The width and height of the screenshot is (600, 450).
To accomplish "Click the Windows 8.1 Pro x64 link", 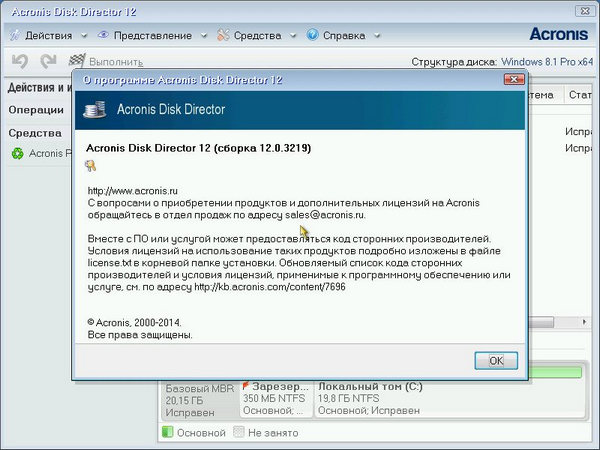I will click(x=551, y=62).
